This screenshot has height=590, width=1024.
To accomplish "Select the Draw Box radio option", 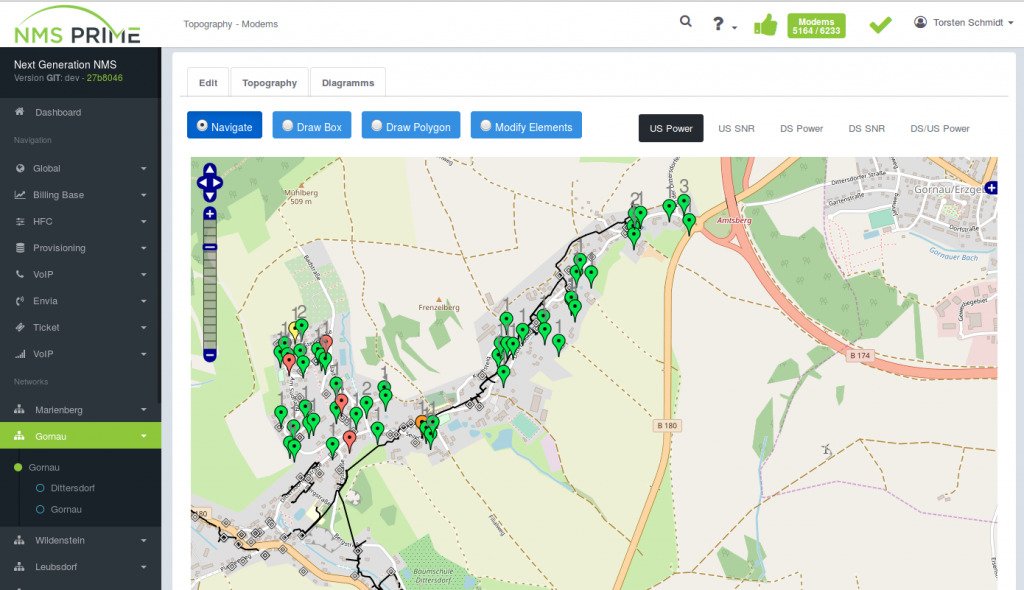I will tap(287, 125).
